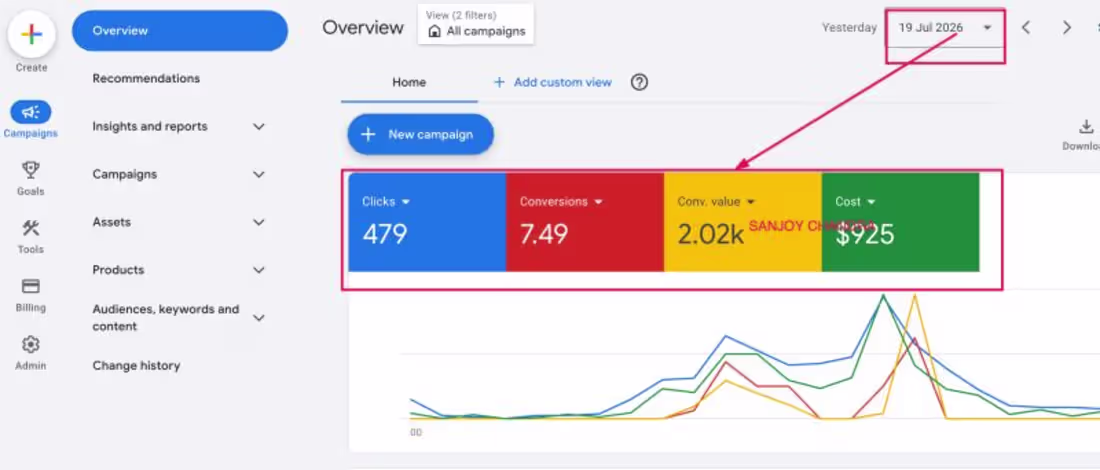Open the 19 Jul 2026 date dropdown
The image size is (1100, 470).
945,28
